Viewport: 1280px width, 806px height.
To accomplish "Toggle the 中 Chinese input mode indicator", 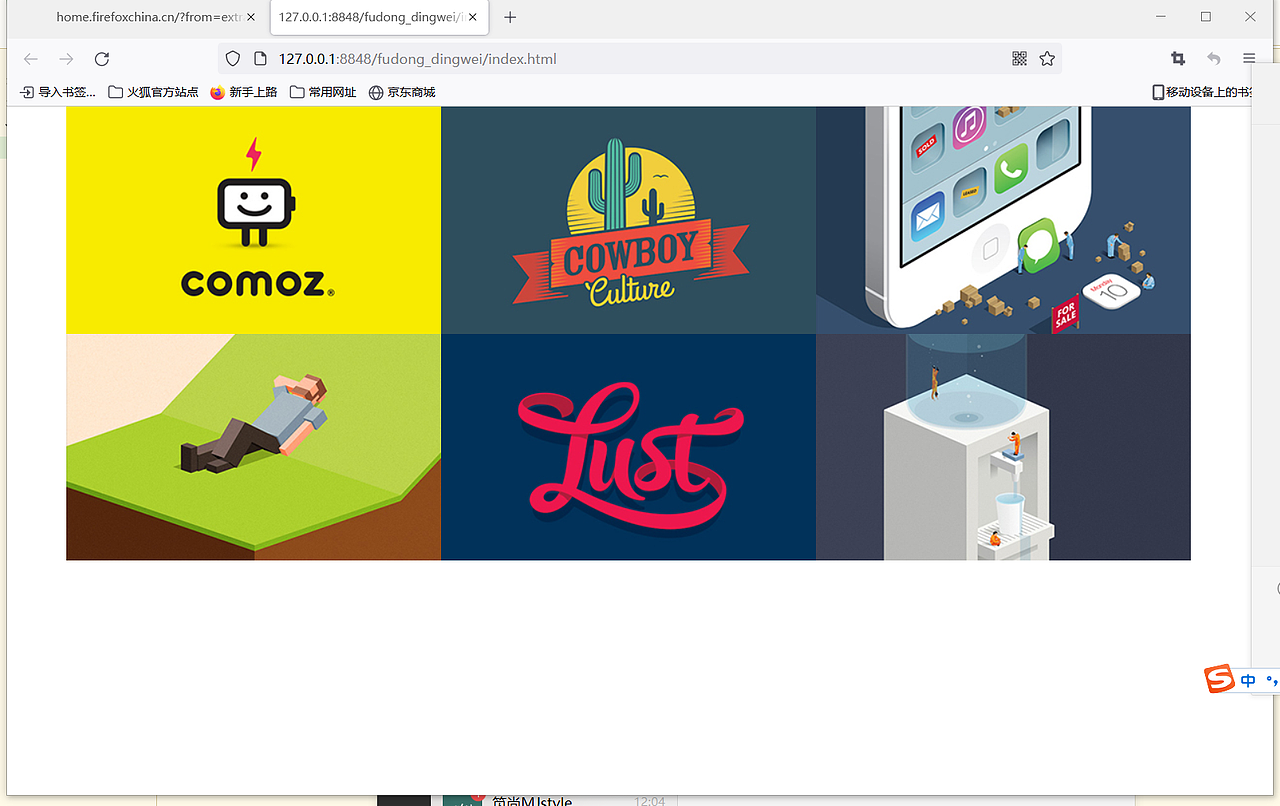I will click(1248, 680).
